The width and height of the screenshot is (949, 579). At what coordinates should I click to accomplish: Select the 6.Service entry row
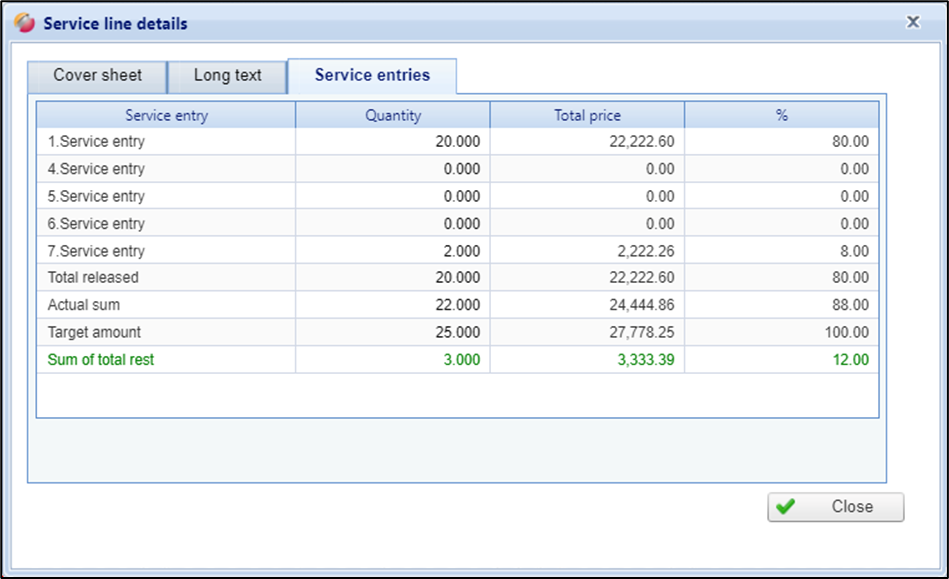coord(96,224)
